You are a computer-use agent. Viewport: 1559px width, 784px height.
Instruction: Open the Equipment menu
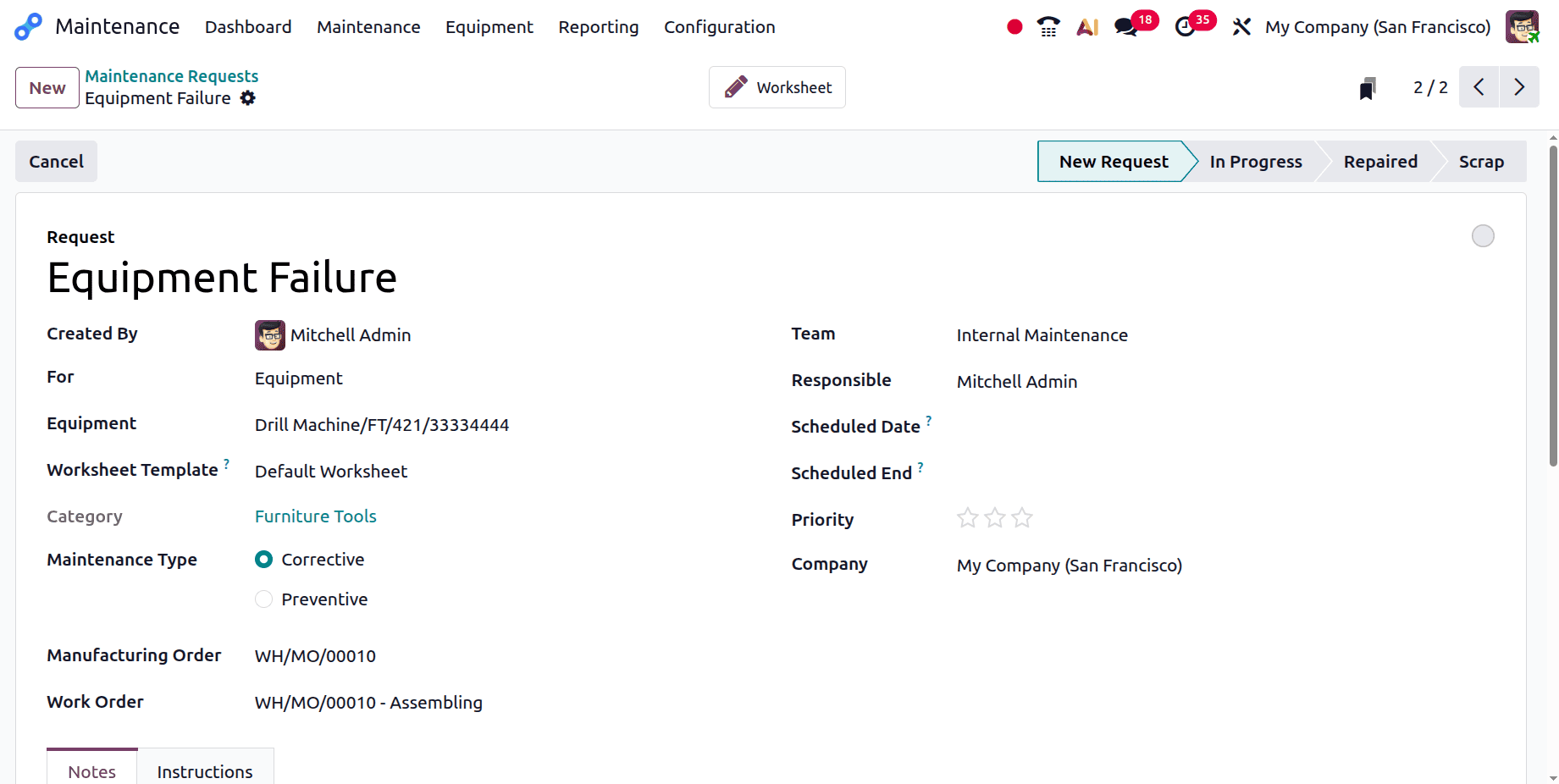(489, 27)
